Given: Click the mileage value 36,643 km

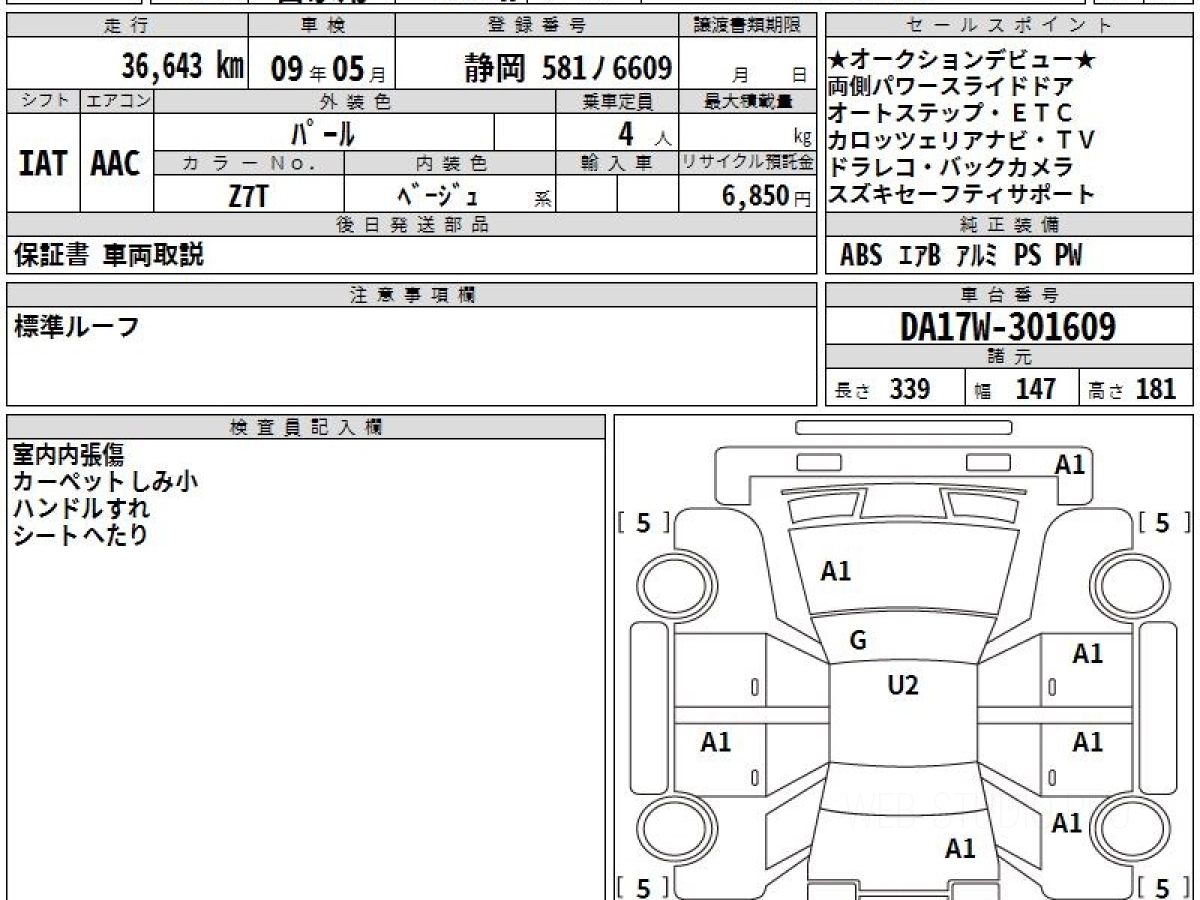Looking at the screenshot, I should tap(183, 67).
